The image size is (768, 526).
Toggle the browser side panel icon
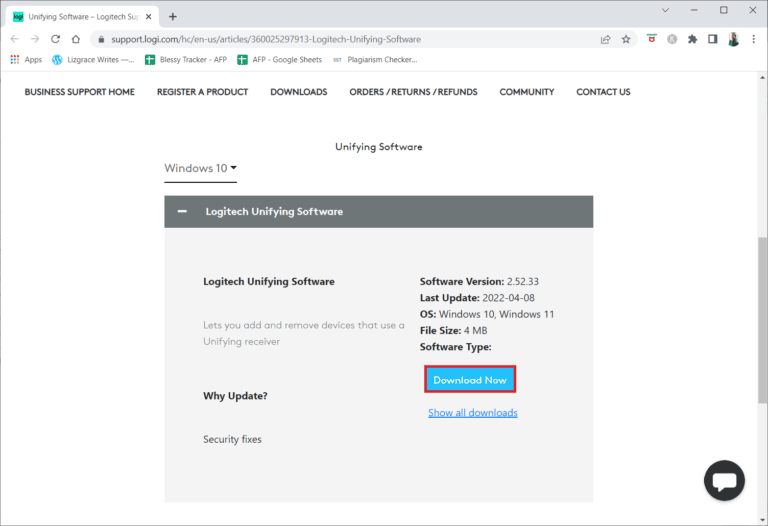click(712, 39)
